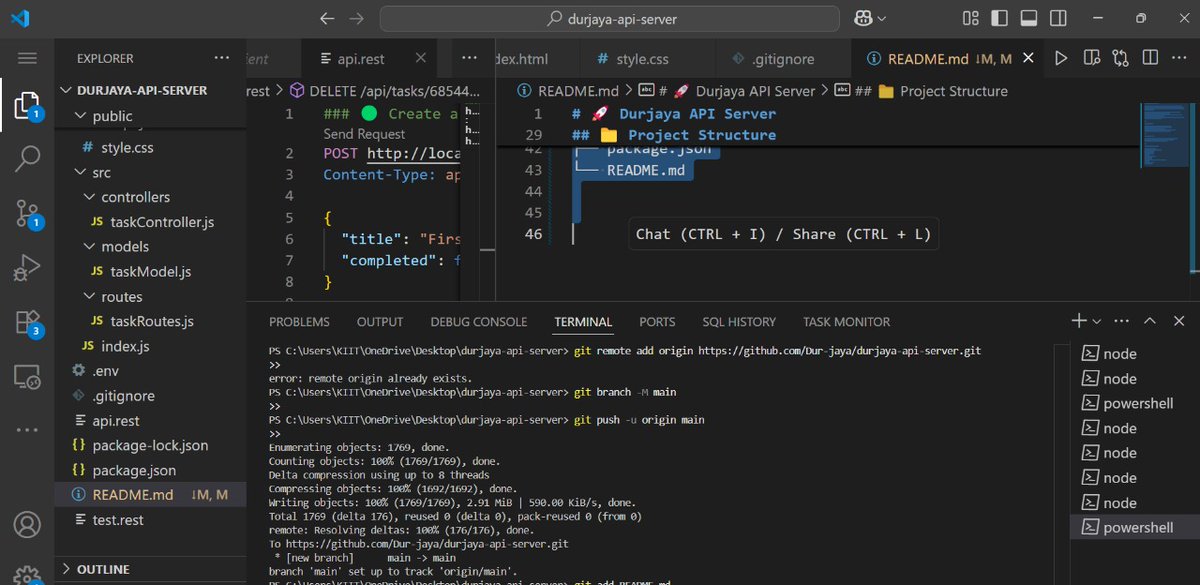The height and width of the screenshot is (585, 1200).
Task: Create a new terminal with plus icon
Action: point(1079,321)
